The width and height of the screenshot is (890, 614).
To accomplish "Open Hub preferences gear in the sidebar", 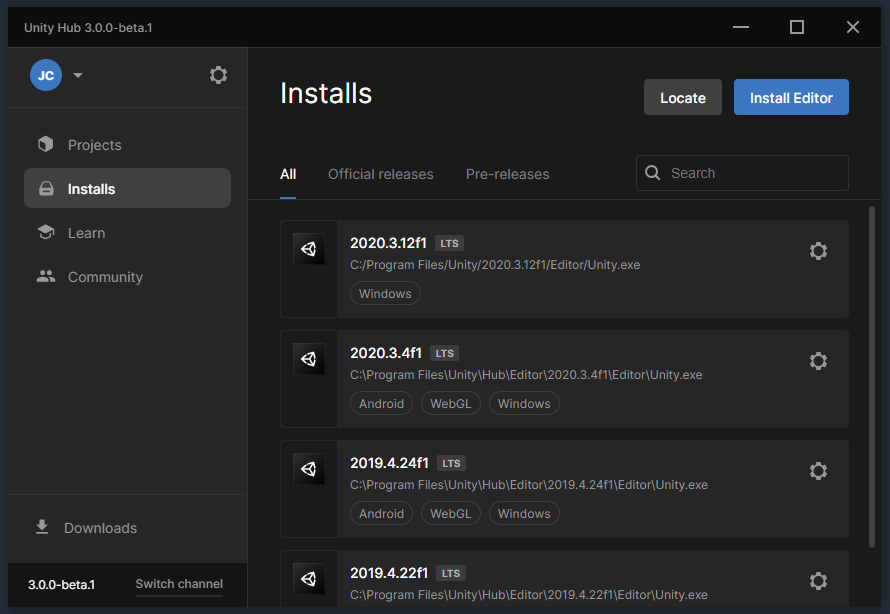I will [218, 75].
